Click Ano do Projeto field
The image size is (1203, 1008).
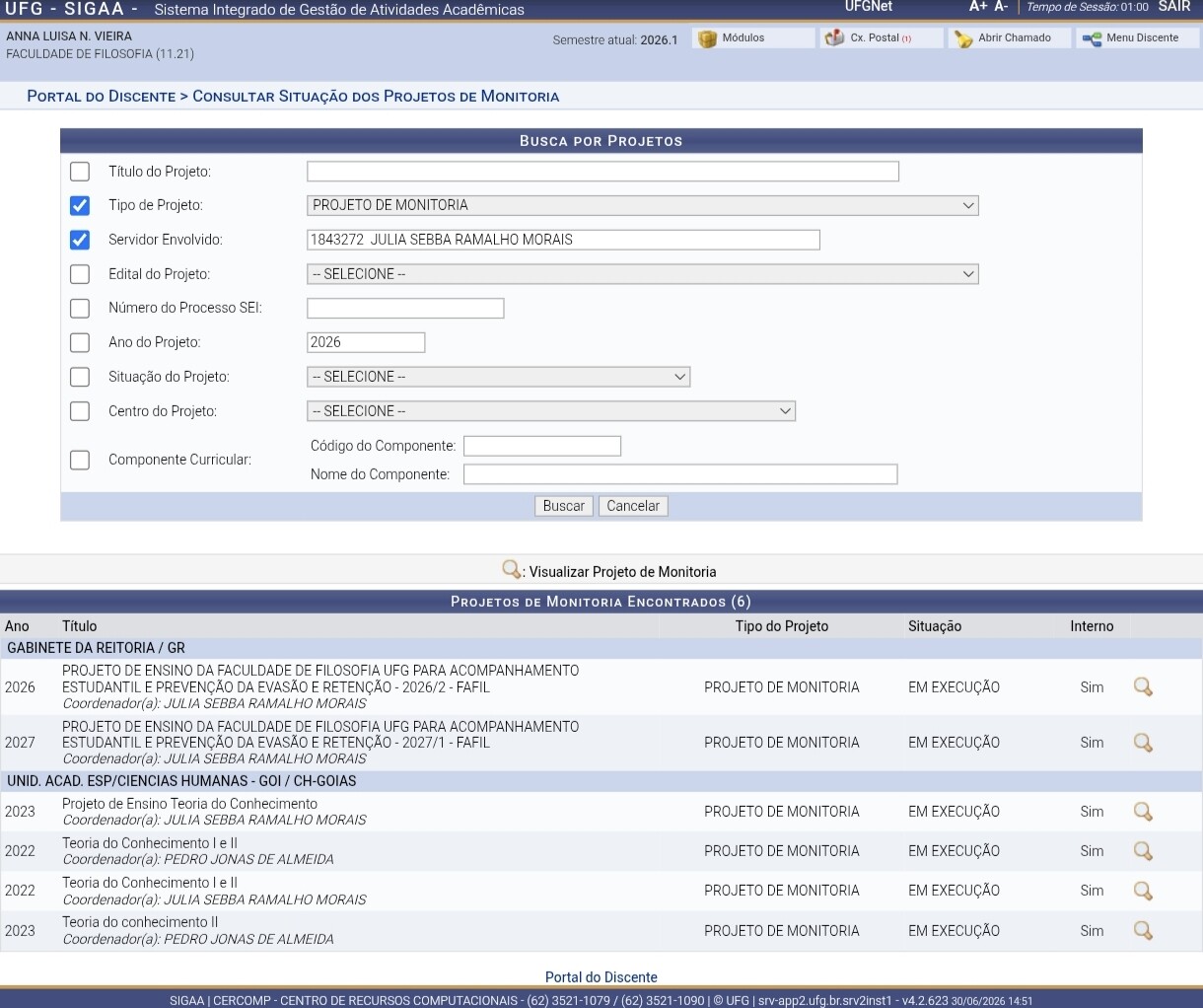click(x=366, y=342)
